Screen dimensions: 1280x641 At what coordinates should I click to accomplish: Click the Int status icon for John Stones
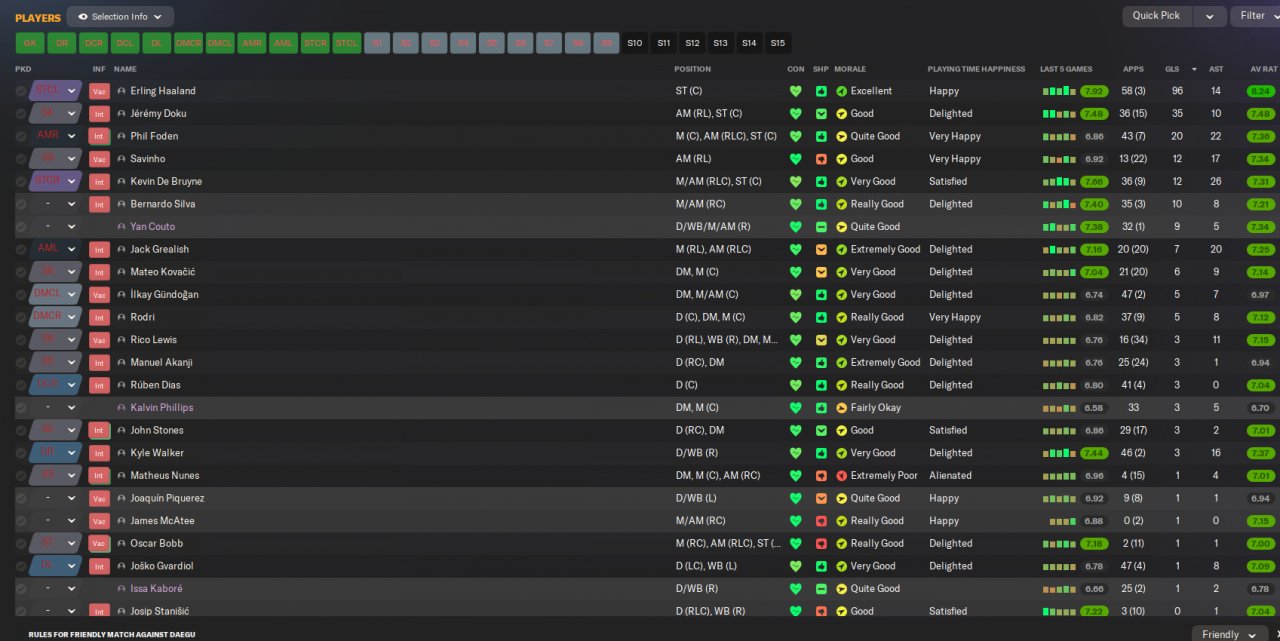[x=99, y=430]
